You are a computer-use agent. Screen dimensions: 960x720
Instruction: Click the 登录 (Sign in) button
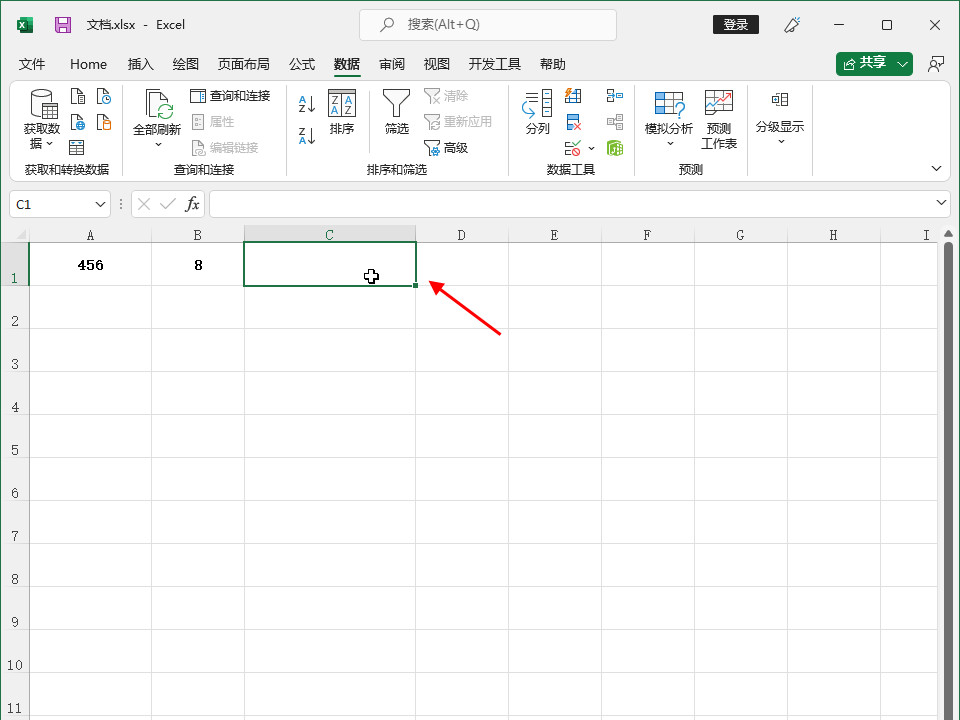(735, 25)
